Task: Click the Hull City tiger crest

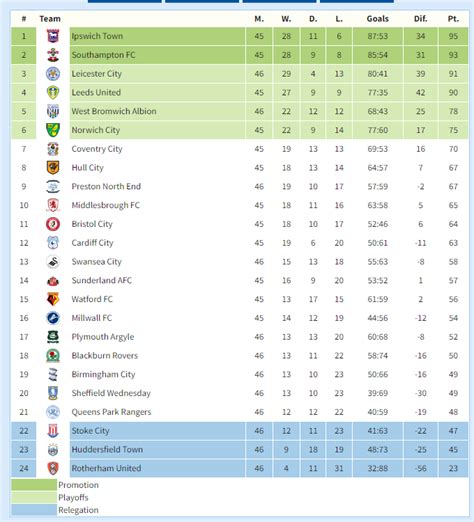Action: pos(53,168)
